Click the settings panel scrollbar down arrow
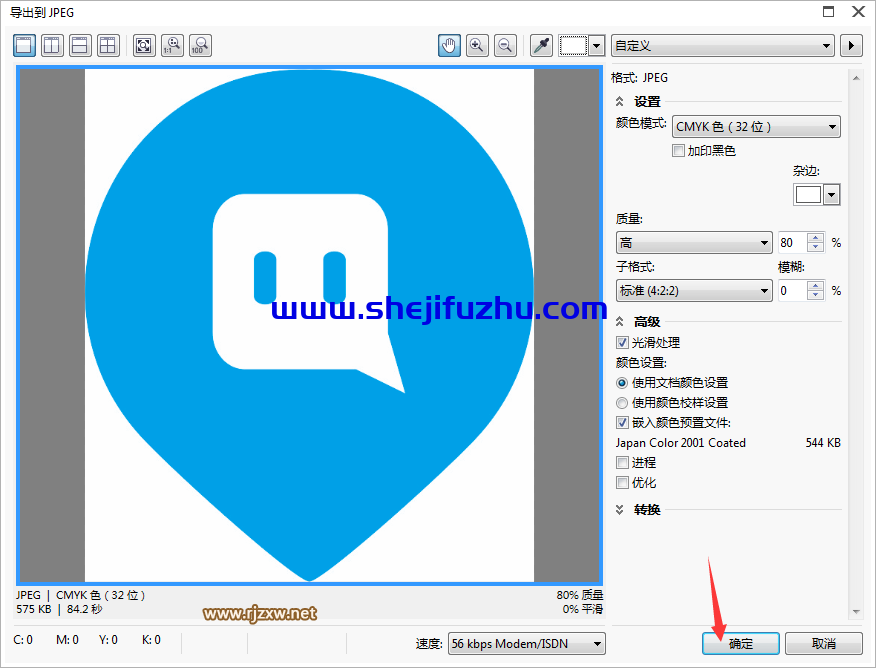 [x=856, y=612]
